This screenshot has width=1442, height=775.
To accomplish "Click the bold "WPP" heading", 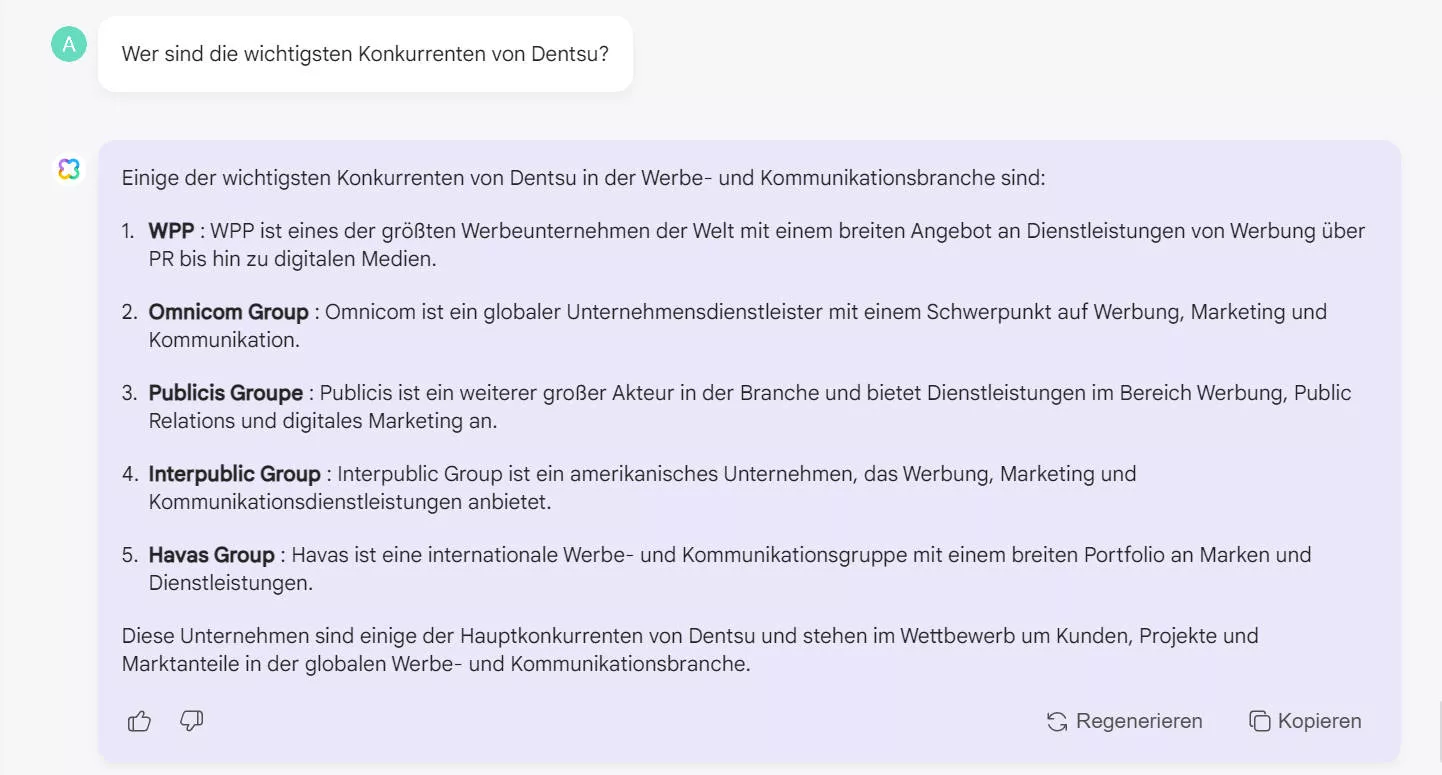I will pyautogui.click(x=170, y=230).
